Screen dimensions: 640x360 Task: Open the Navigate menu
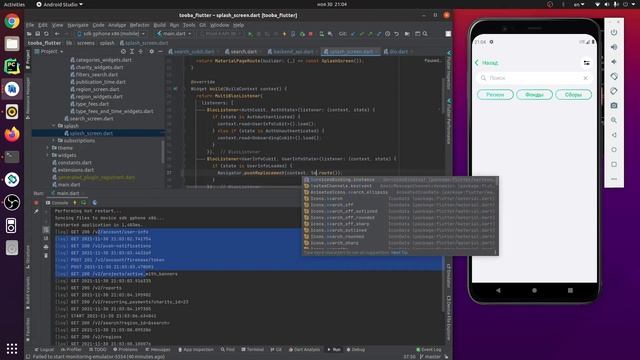pyautogui.click(x=78, y=25)
